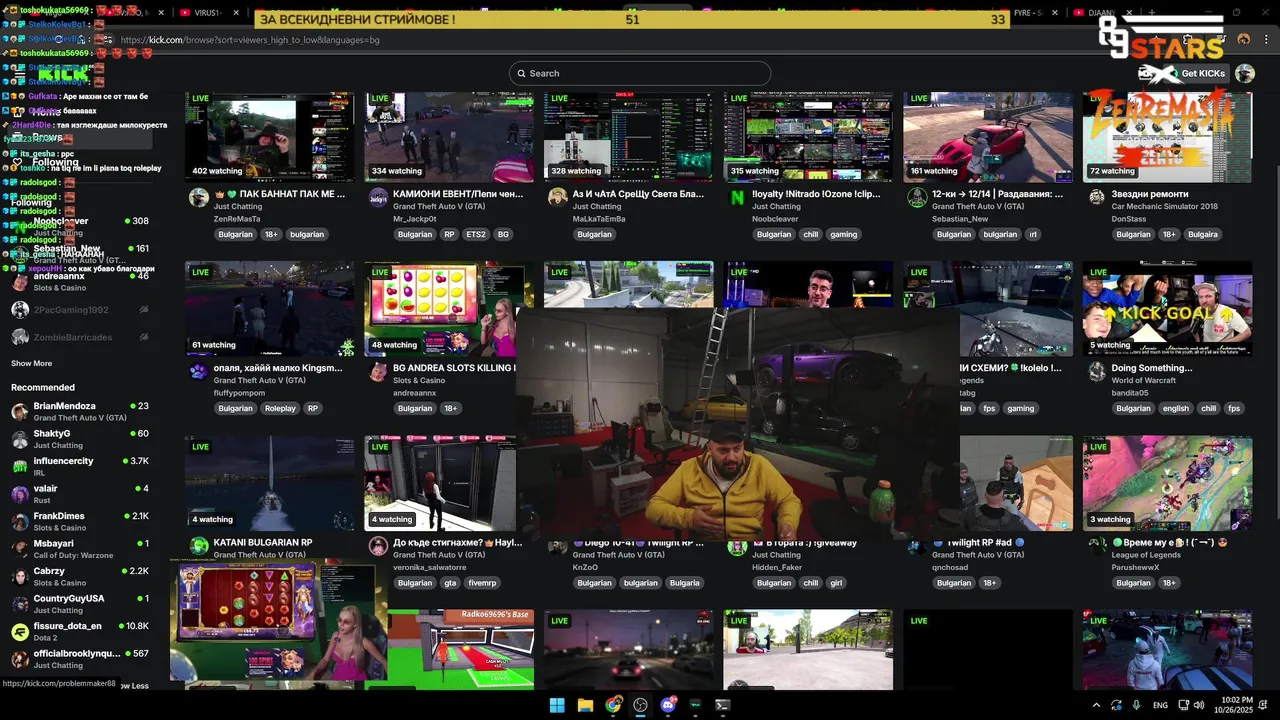The height and width of the screenshot is (720, 1280).
Task: Open Hidden_Faker's avatar
Action: click(x=737, y=546)
